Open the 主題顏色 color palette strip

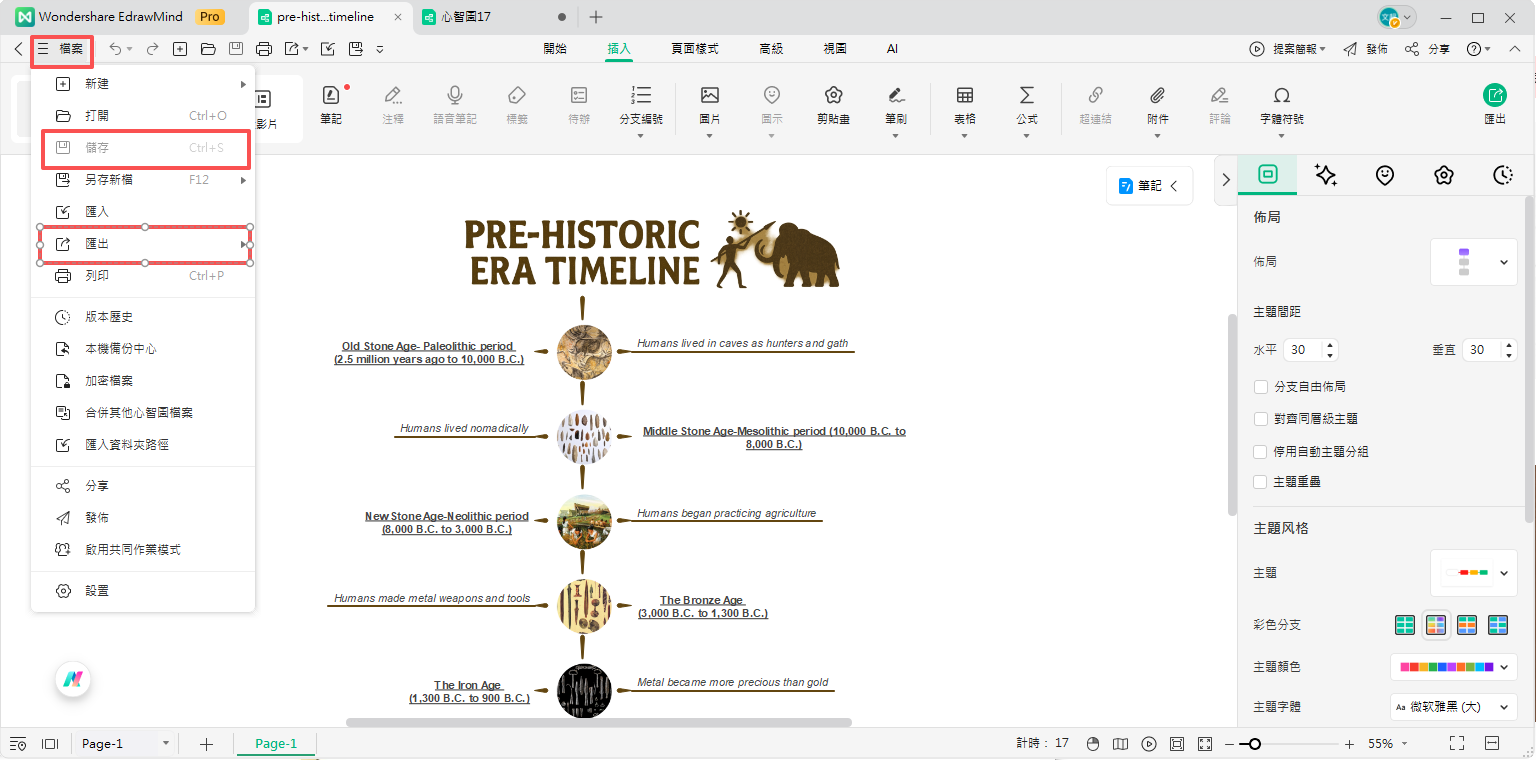click(x=1453, y=666)
